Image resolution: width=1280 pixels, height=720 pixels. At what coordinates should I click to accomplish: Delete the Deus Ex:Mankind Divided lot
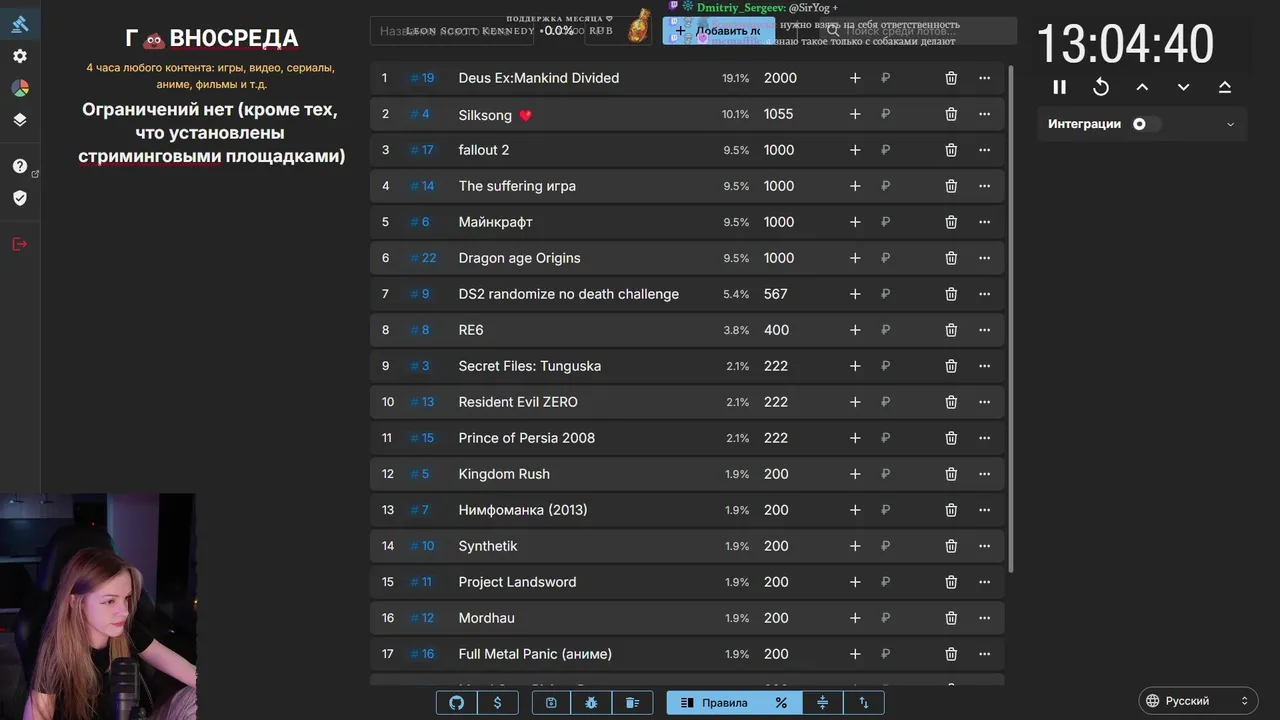951,78
